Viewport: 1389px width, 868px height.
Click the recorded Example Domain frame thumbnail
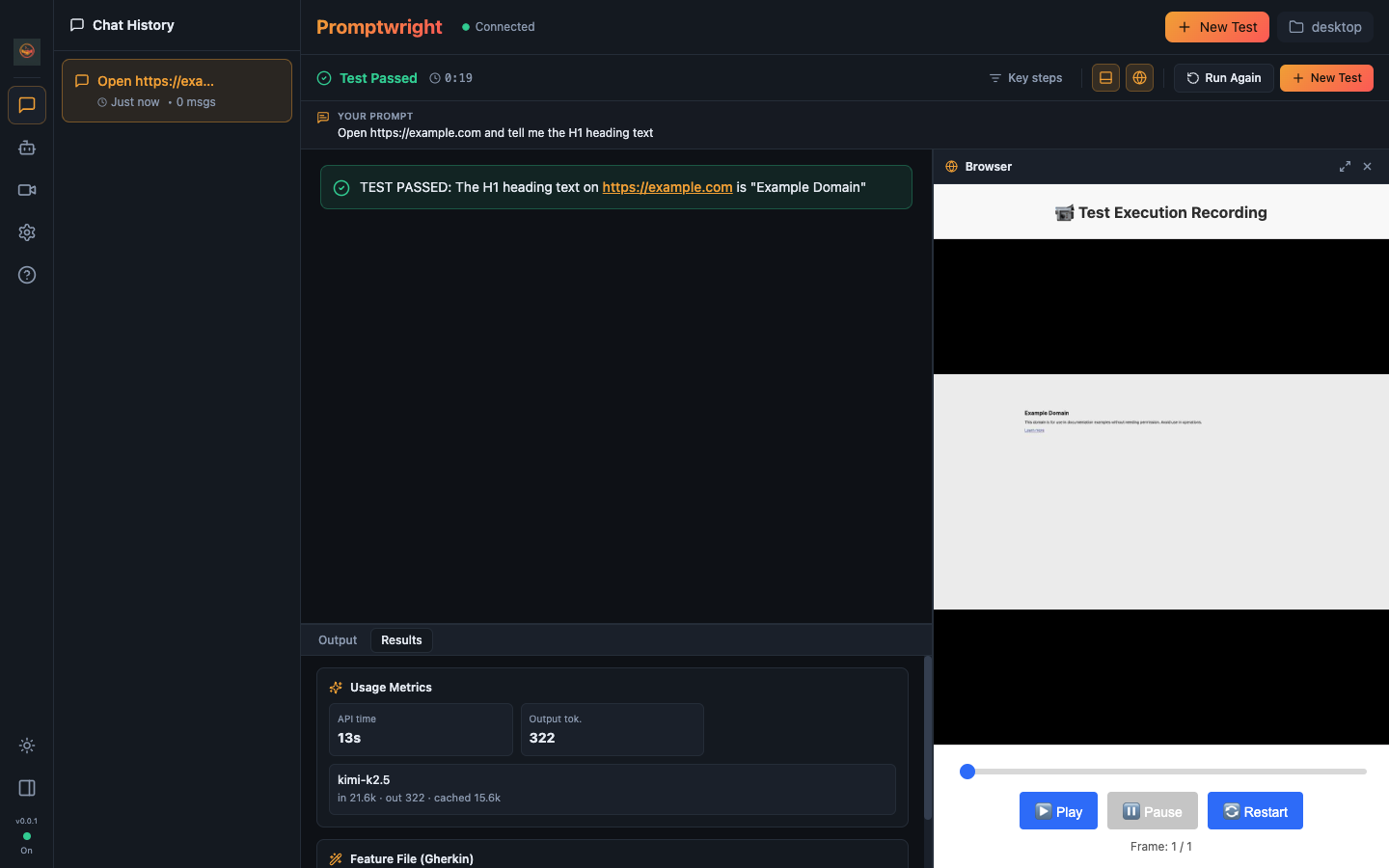[x=1161, y=492]
